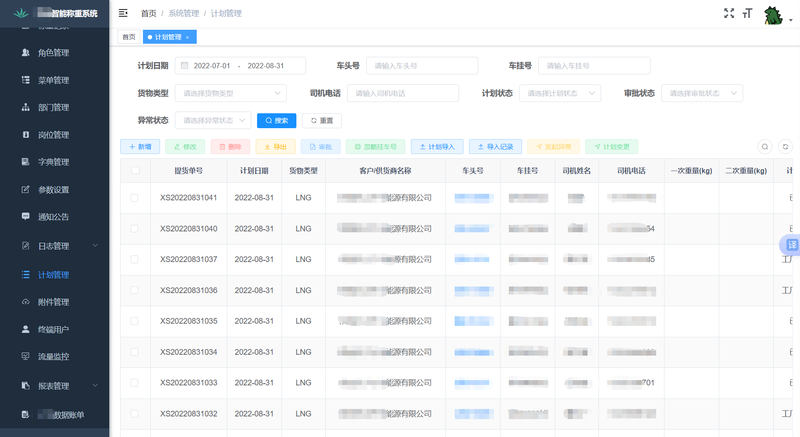Check the row XS20220831041 checkbox
The width and height of the screenshot is (800, 437).
135,198
